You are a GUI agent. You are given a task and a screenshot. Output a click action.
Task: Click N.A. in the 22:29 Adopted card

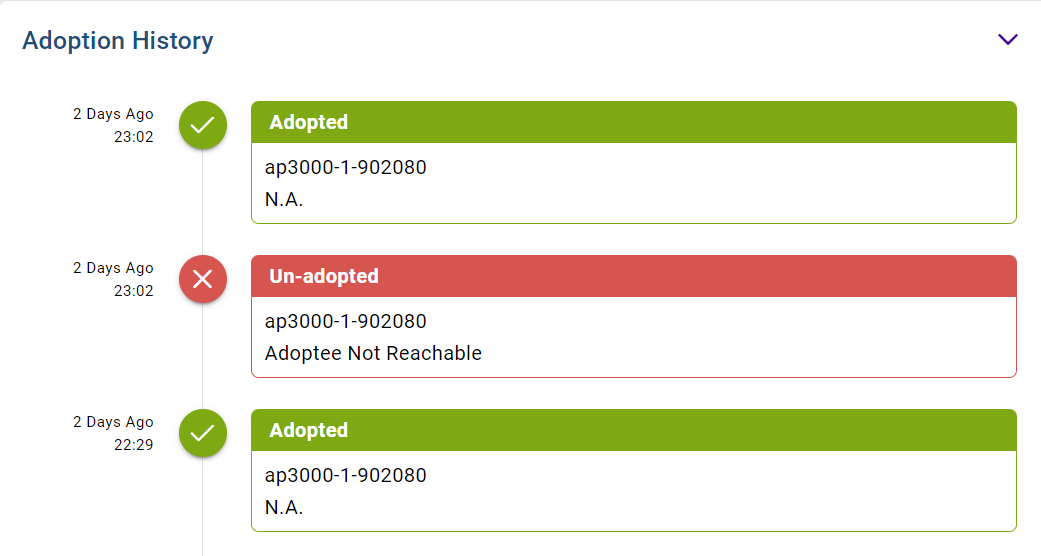284,507
